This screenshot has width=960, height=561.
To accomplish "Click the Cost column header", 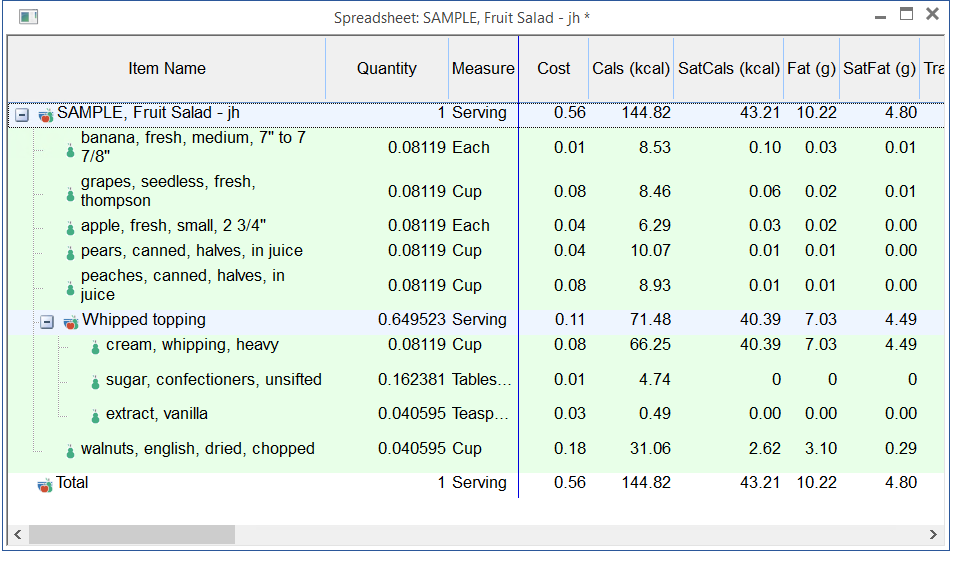I will (x=553, y=69).
